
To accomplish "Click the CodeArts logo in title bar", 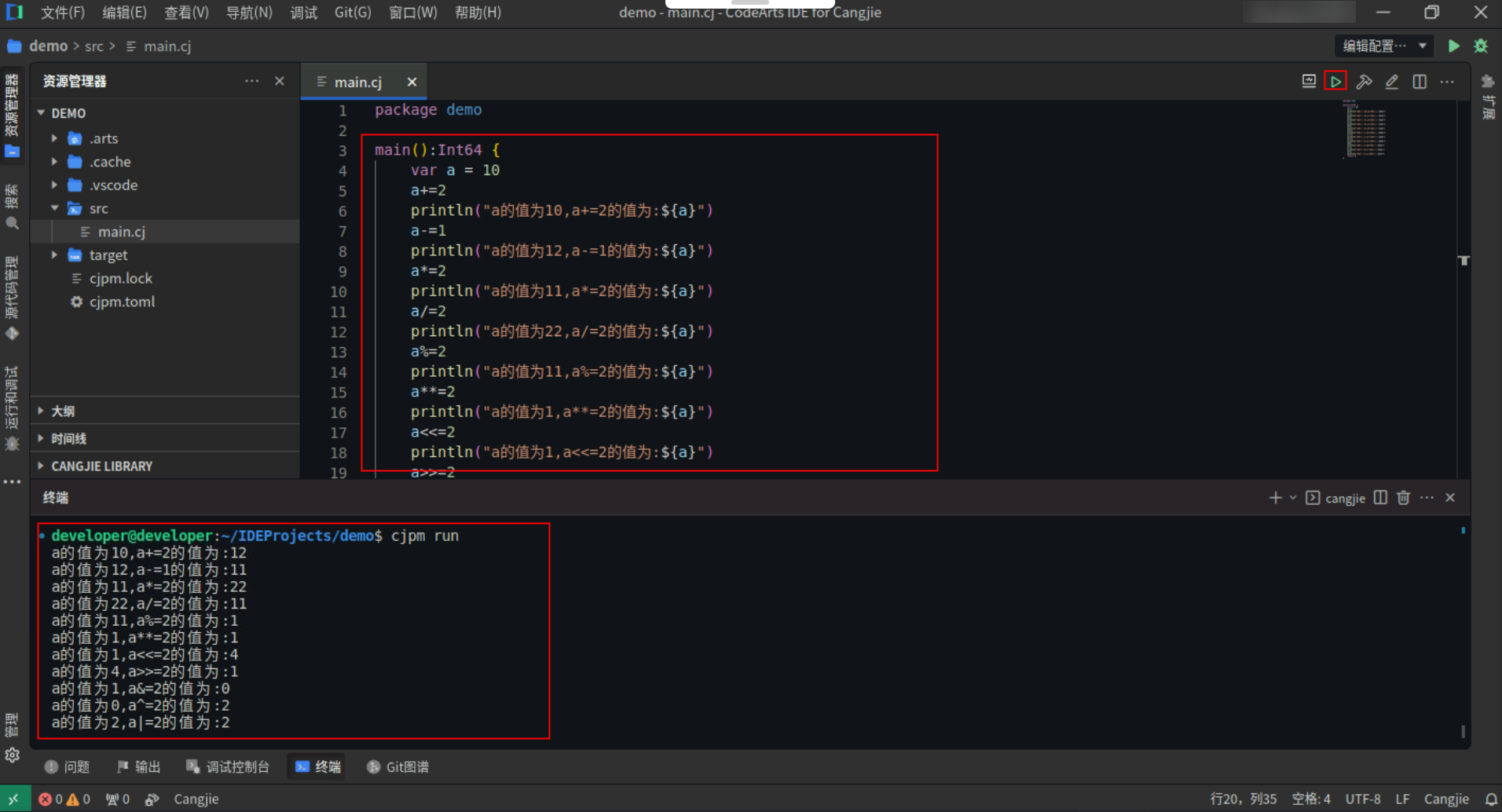I will point(15,13).
